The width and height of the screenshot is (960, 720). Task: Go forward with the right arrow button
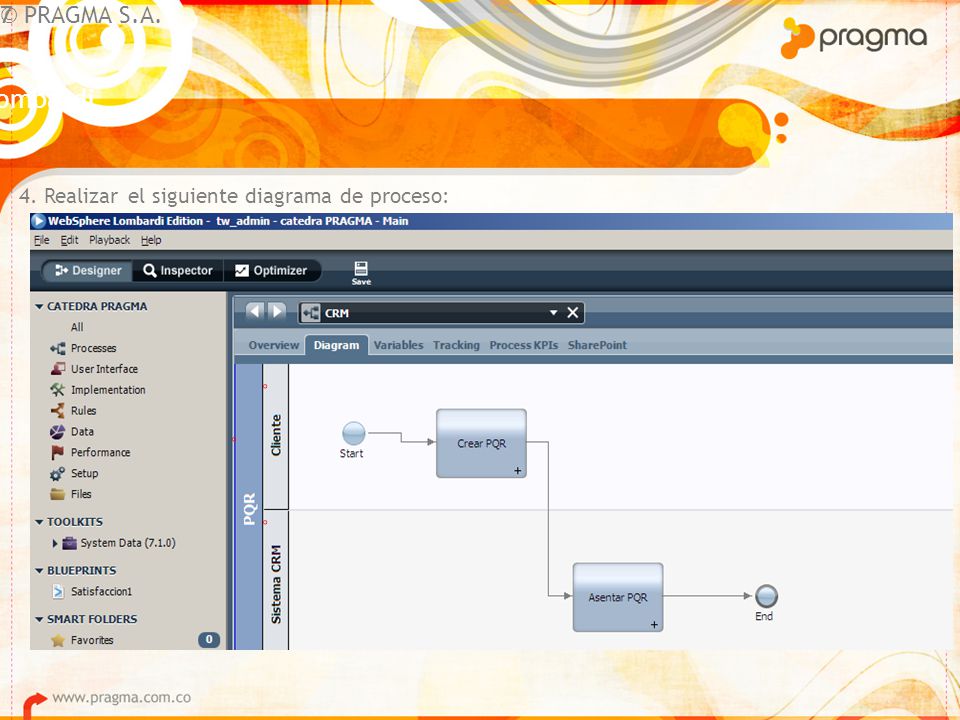[277, 312]
